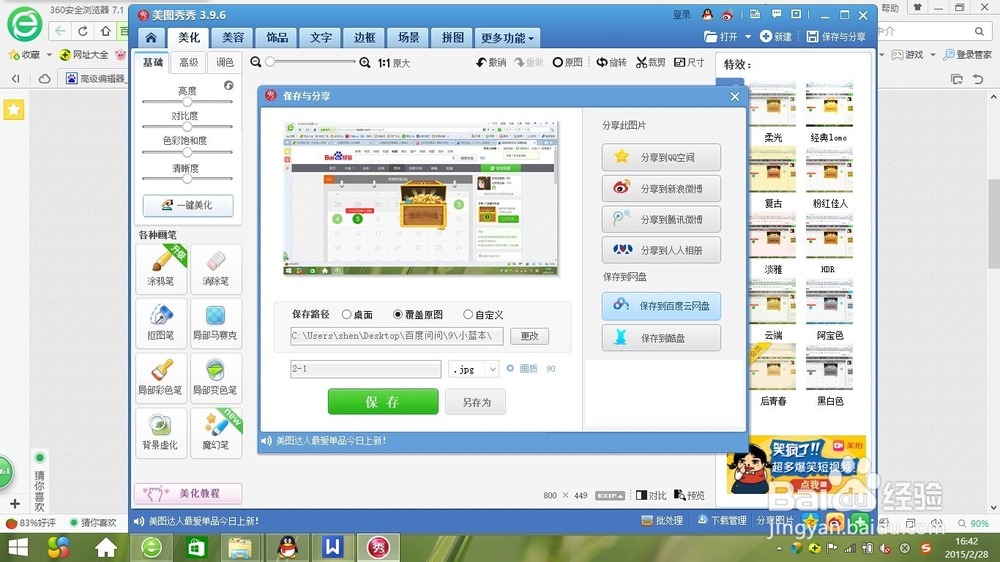Click the 更改 path button
This screenshot has width=1000, height=562.
click(x=529, y=336)
